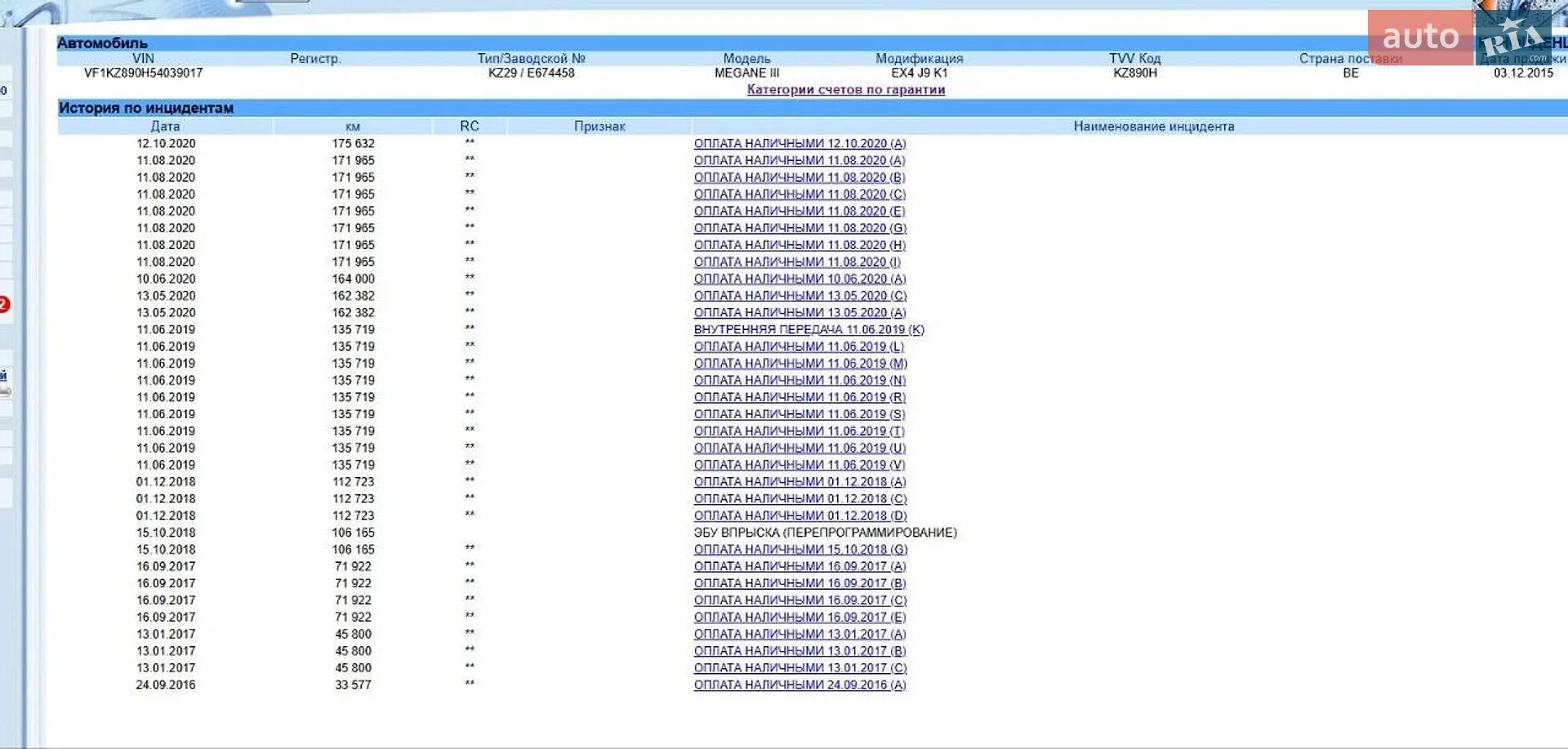Image resolution: width=1568 pixels, height=749 pixels.
Task: Click the Признак column header
Action: click(x=599, y=127)
